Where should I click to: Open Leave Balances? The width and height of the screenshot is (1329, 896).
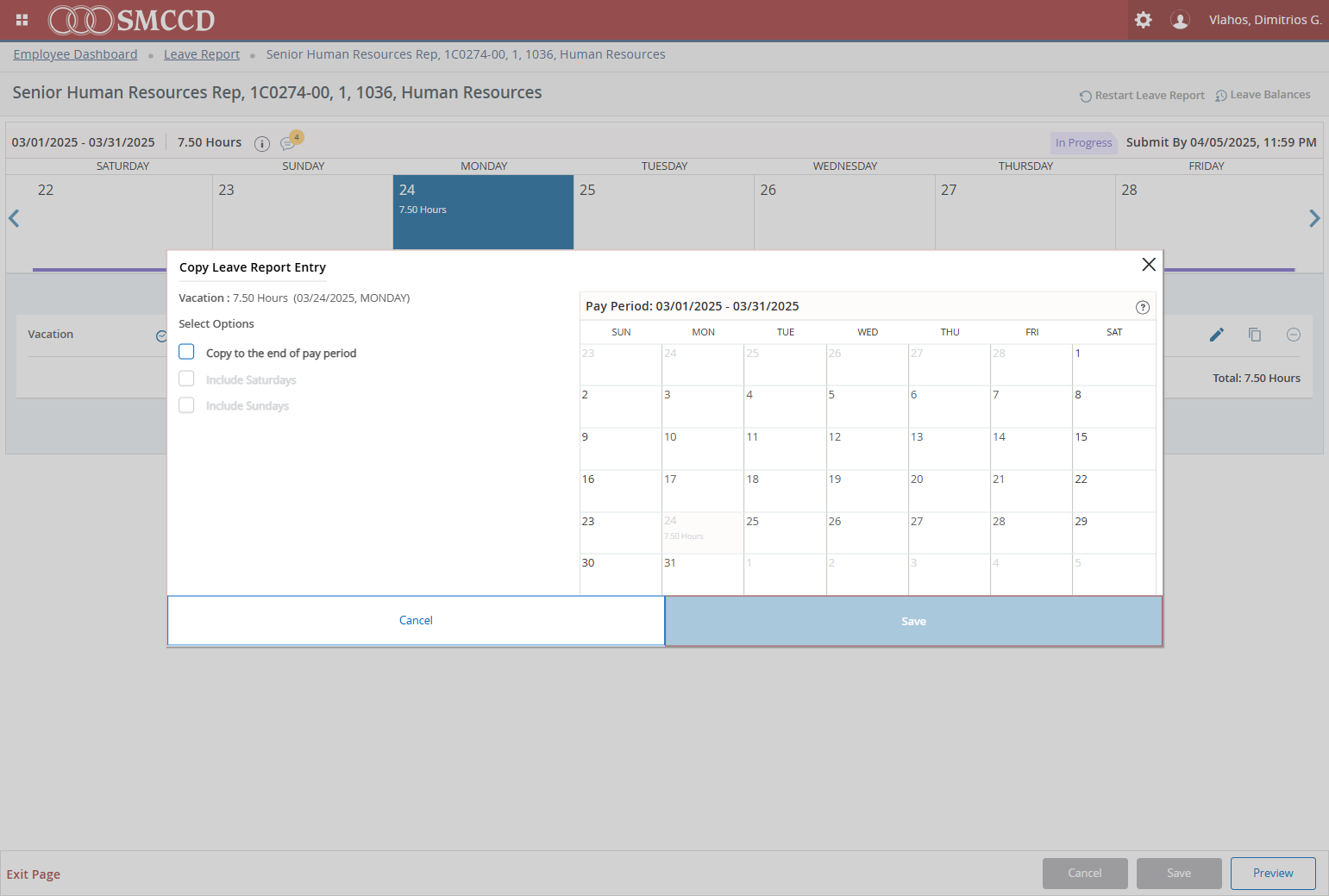point(1263,95)
